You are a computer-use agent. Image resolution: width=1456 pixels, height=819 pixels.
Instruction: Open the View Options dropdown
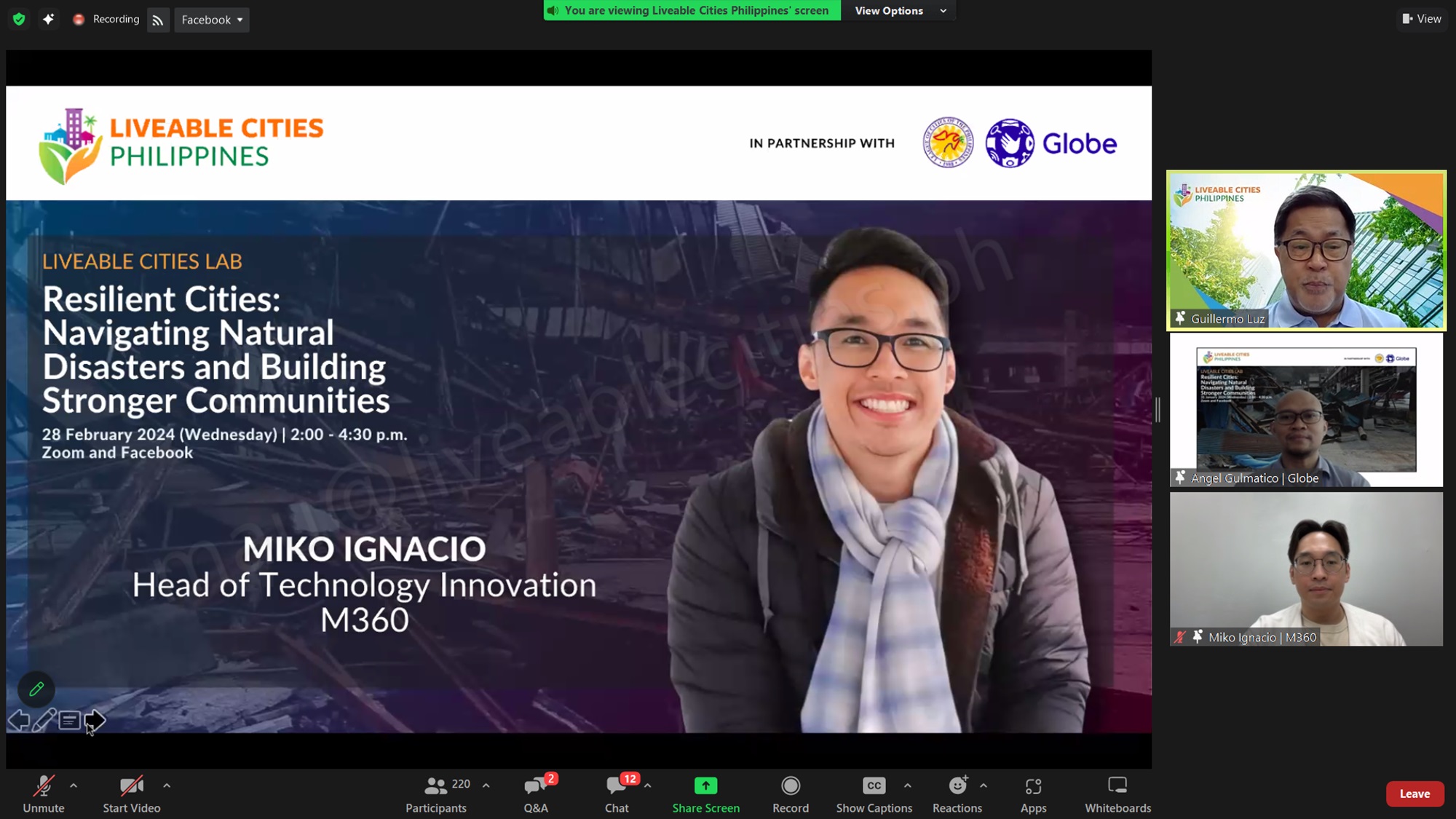pos(901,11)
